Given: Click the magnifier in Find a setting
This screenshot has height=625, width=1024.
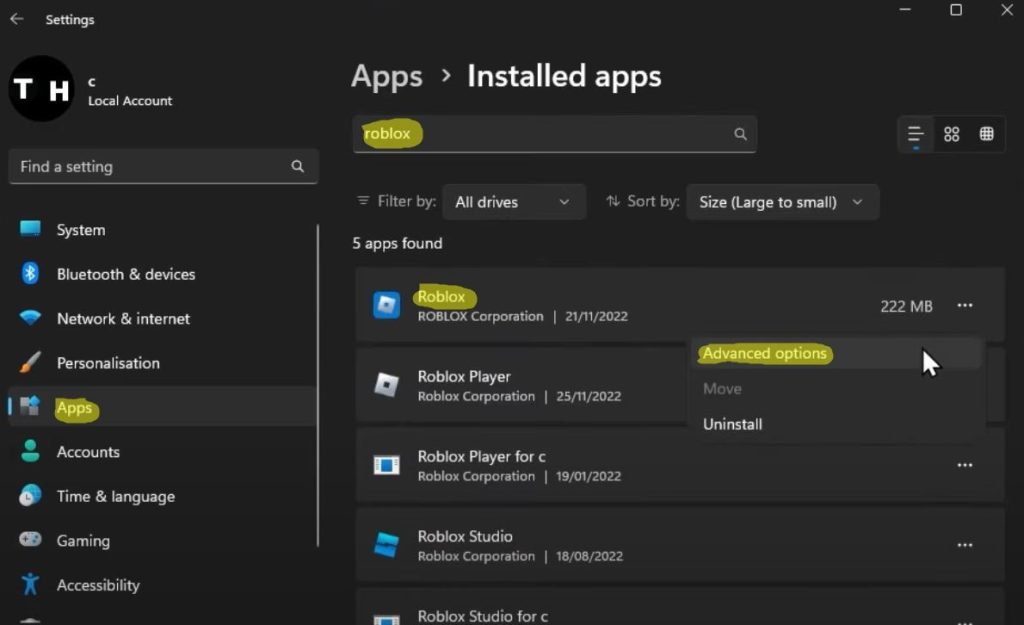Looking at the screenshot, I should (297, 167).
